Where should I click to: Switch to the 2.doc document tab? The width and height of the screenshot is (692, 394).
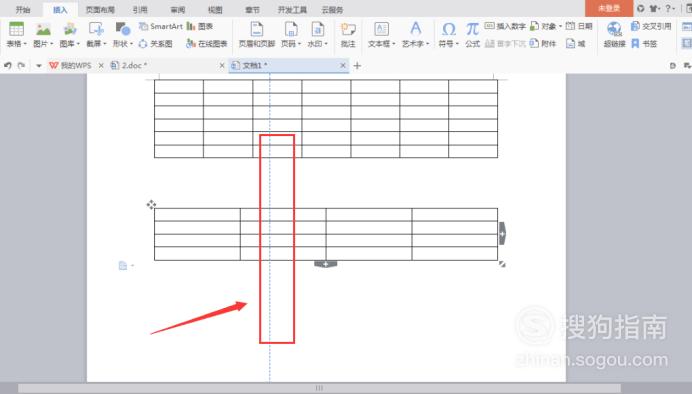(x=129, y=65)
